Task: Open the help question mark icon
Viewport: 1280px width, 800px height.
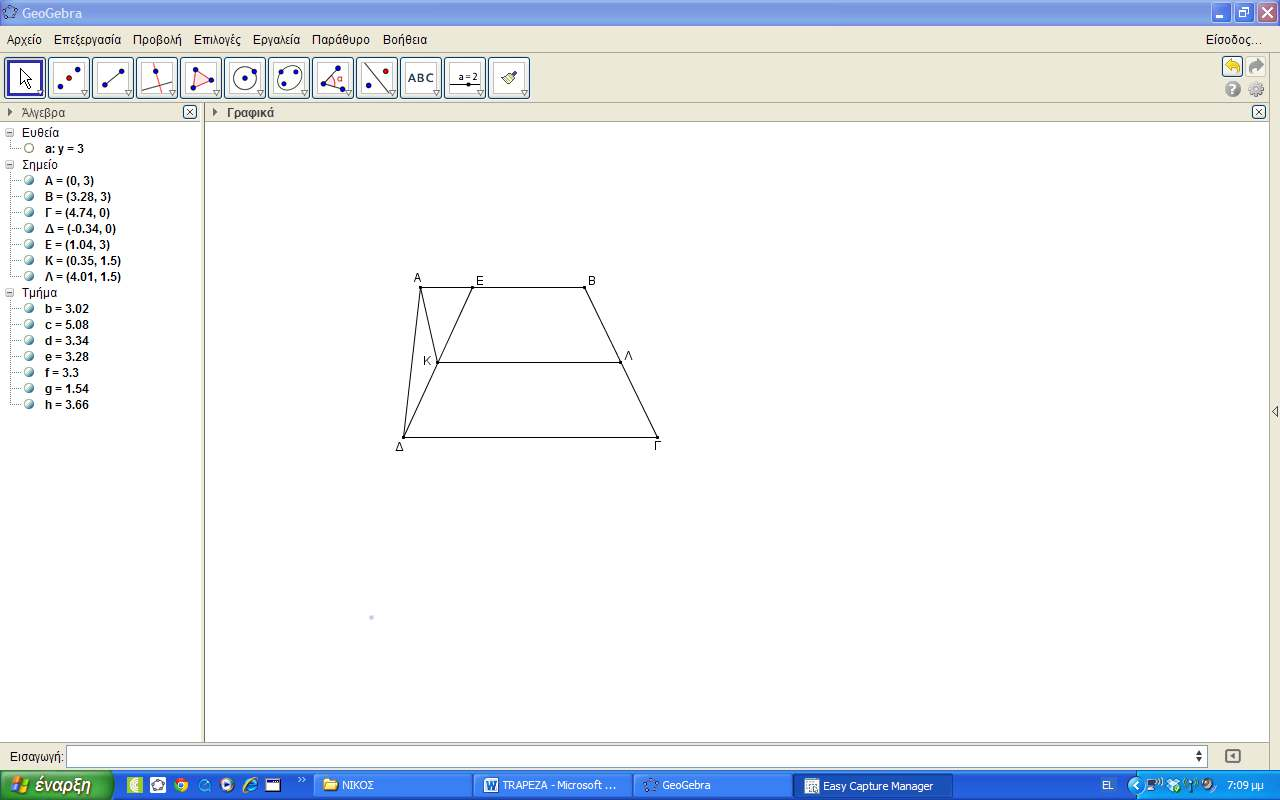Action: (1233, 89)
